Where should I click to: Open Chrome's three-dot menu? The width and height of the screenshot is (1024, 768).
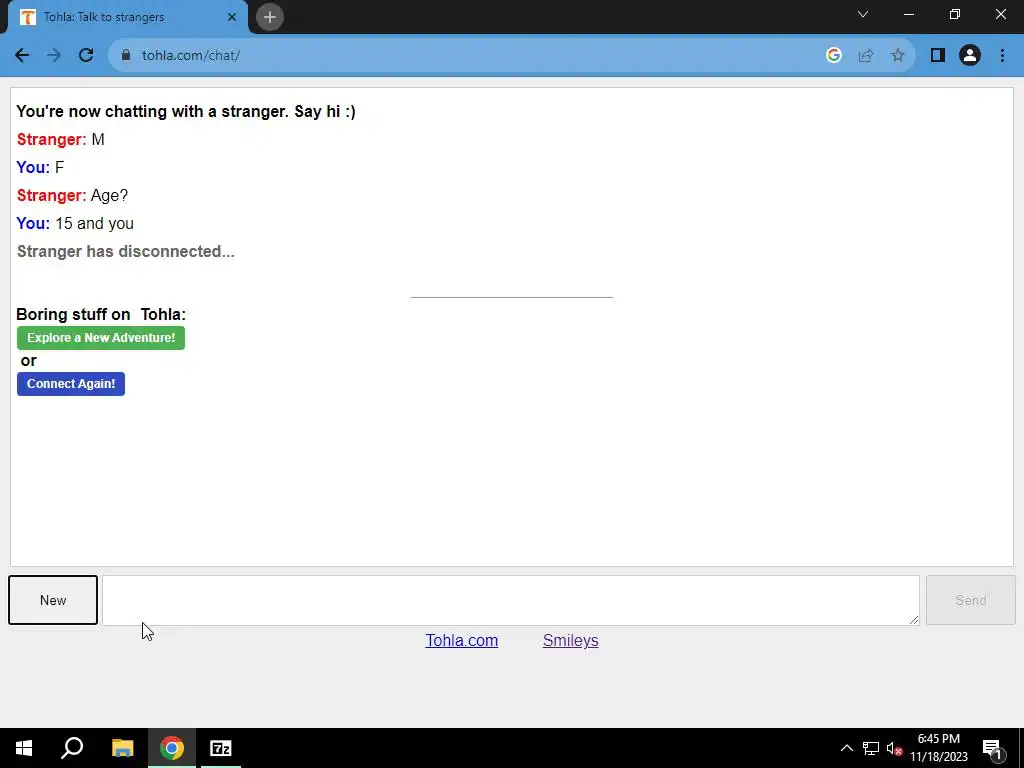(1002, 56)
